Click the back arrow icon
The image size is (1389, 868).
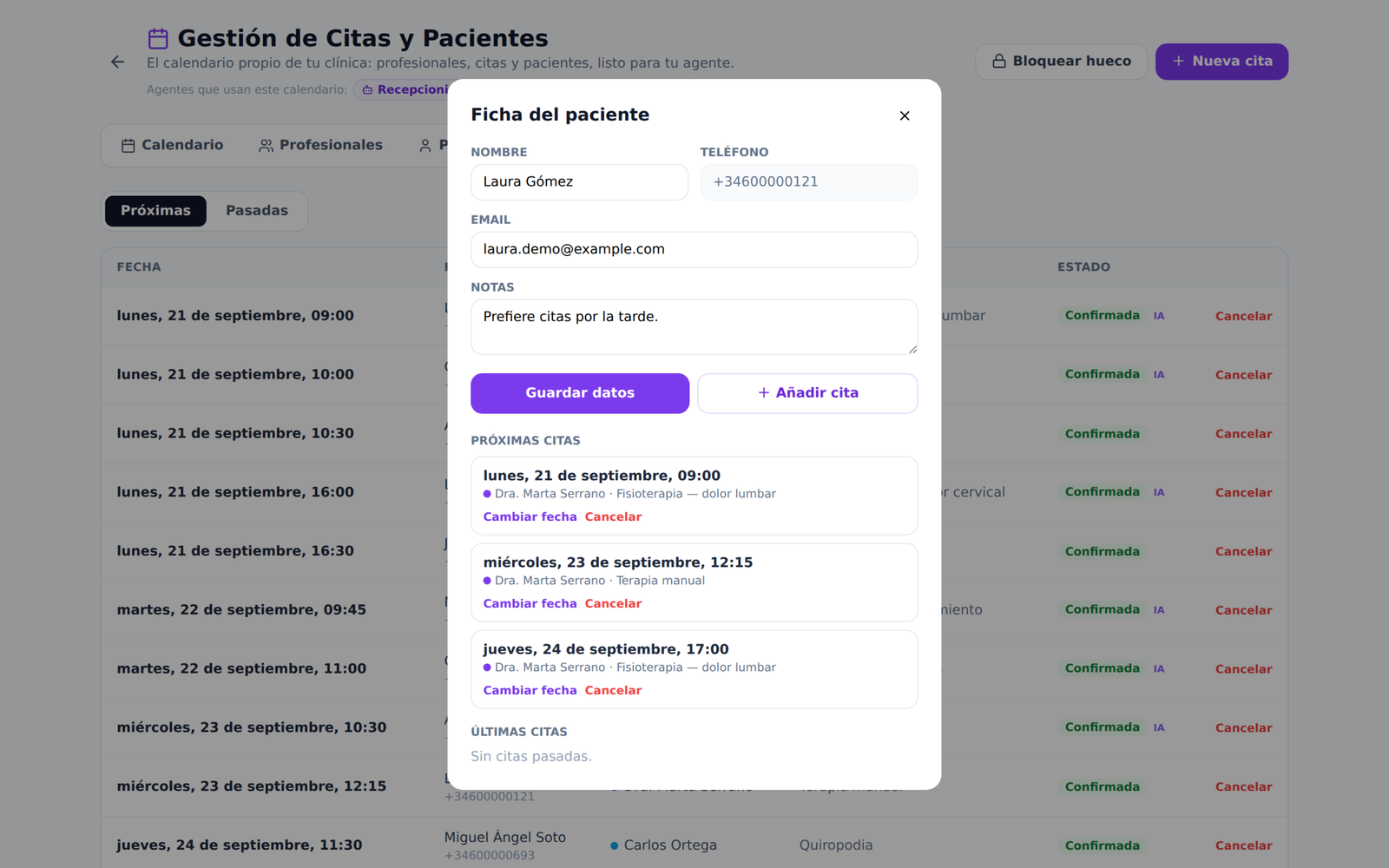pos(118,62)
